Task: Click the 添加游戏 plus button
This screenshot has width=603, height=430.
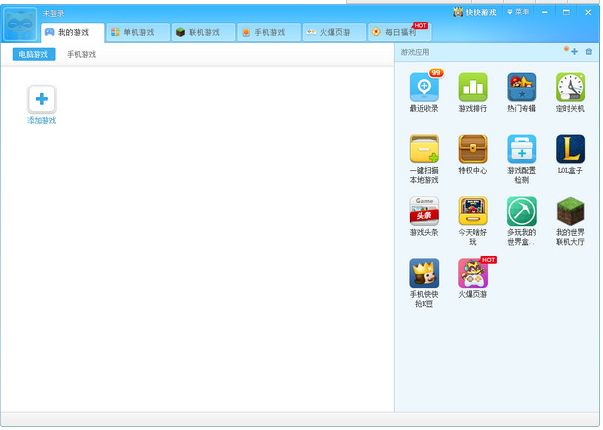Action: (x=41, y=99)
